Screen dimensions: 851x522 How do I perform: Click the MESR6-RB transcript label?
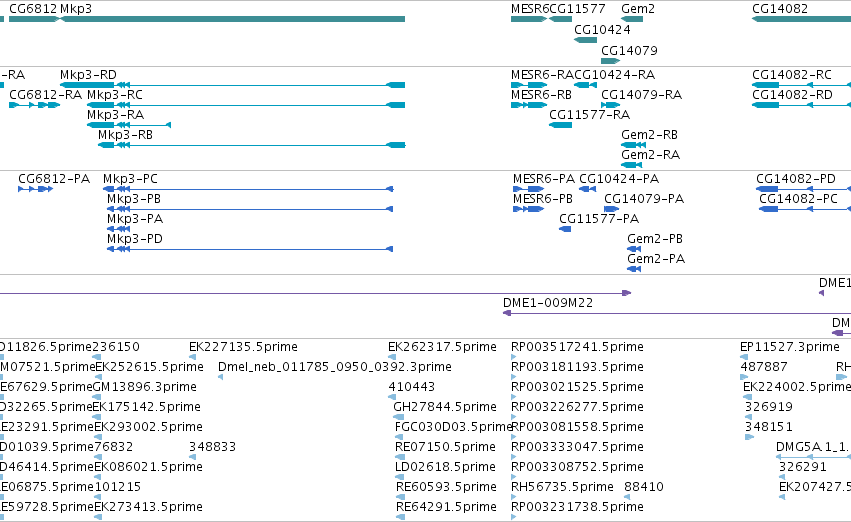click(542, 95)
